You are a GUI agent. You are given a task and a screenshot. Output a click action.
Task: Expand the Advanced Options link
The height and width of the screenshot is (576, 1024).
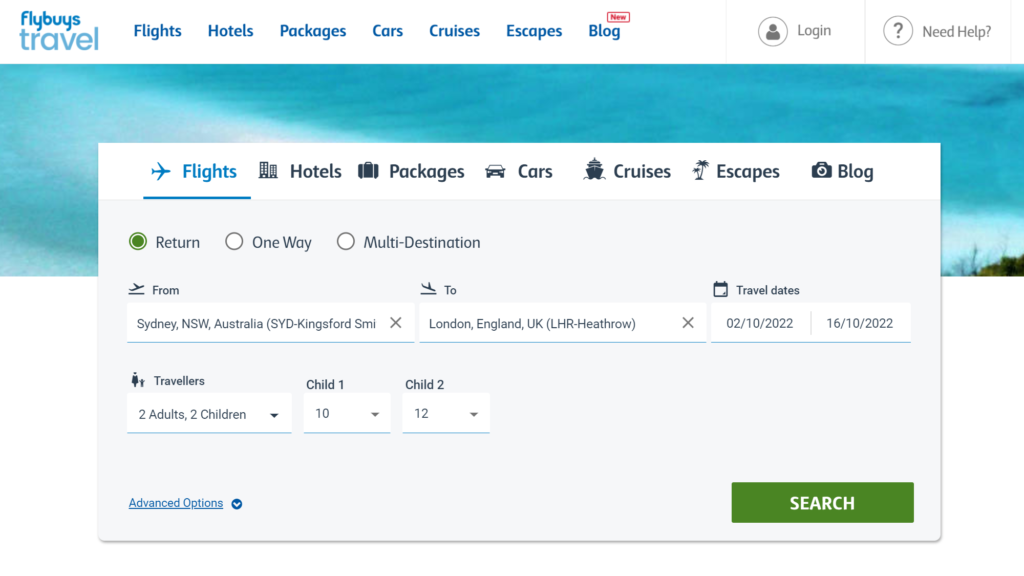[x=176, y=502]
